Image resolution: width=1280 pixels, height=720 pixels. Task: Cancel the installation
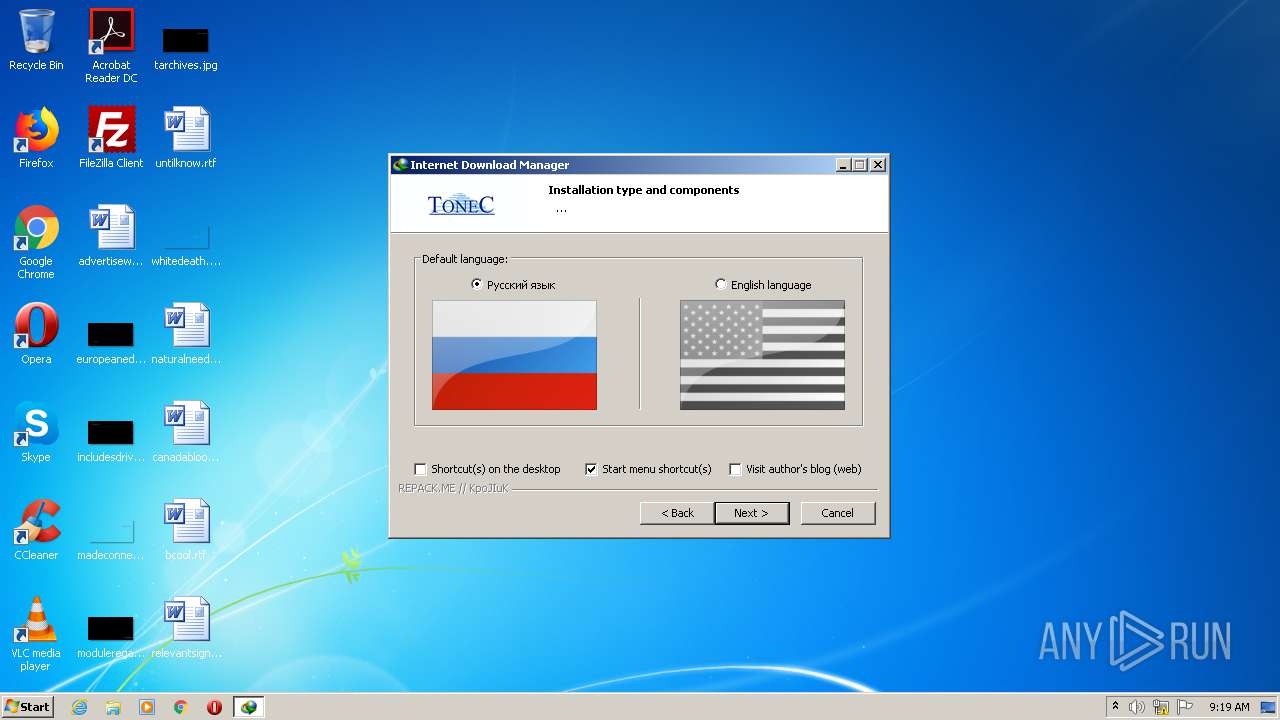point(838,513)
